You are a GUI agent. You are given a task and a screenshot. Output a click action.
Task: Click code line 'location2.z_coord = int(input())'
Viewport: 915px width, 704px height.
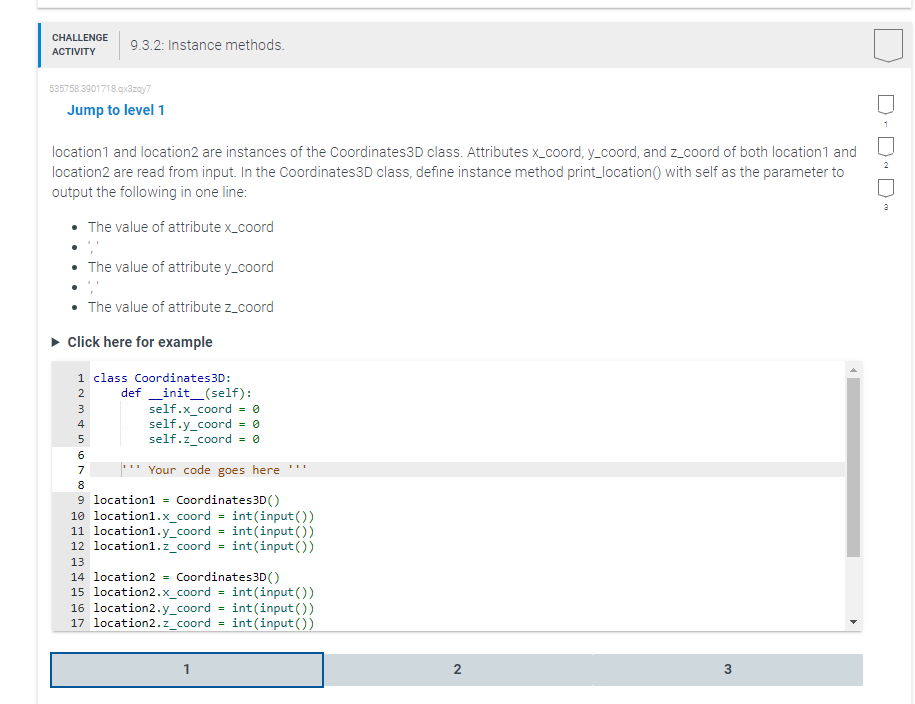click(x=204, y=623)
